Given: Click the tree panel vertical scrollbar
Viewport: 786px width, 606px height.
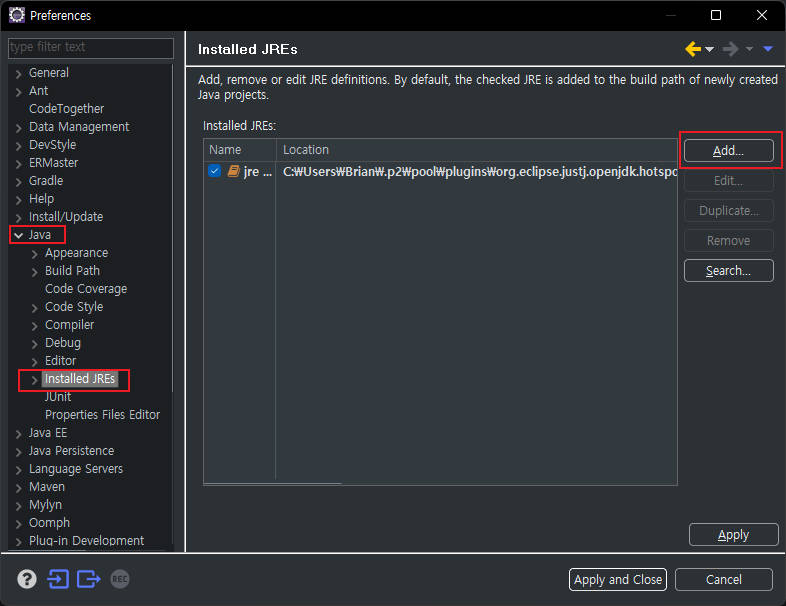Looking at the screenshot, I should tap(173, 228).
